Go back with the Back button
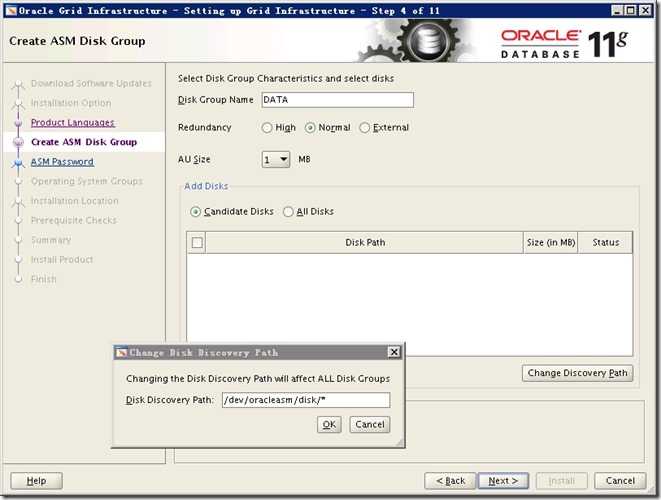The width and height of the screenshot is (661, 500). click(450, 481)
